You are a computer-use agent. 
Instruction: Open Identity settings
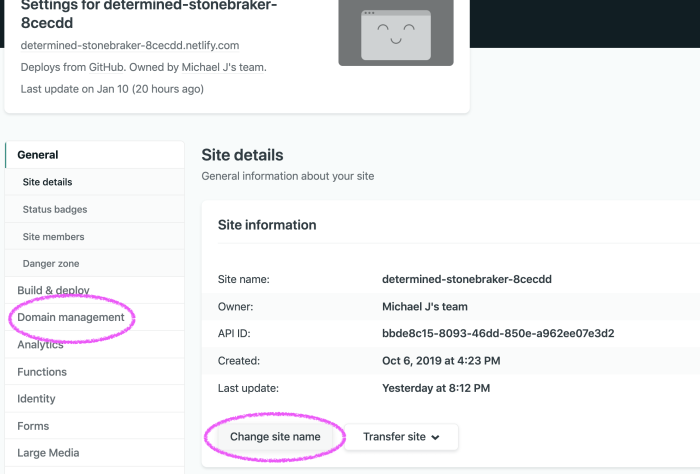click(94, 399)
